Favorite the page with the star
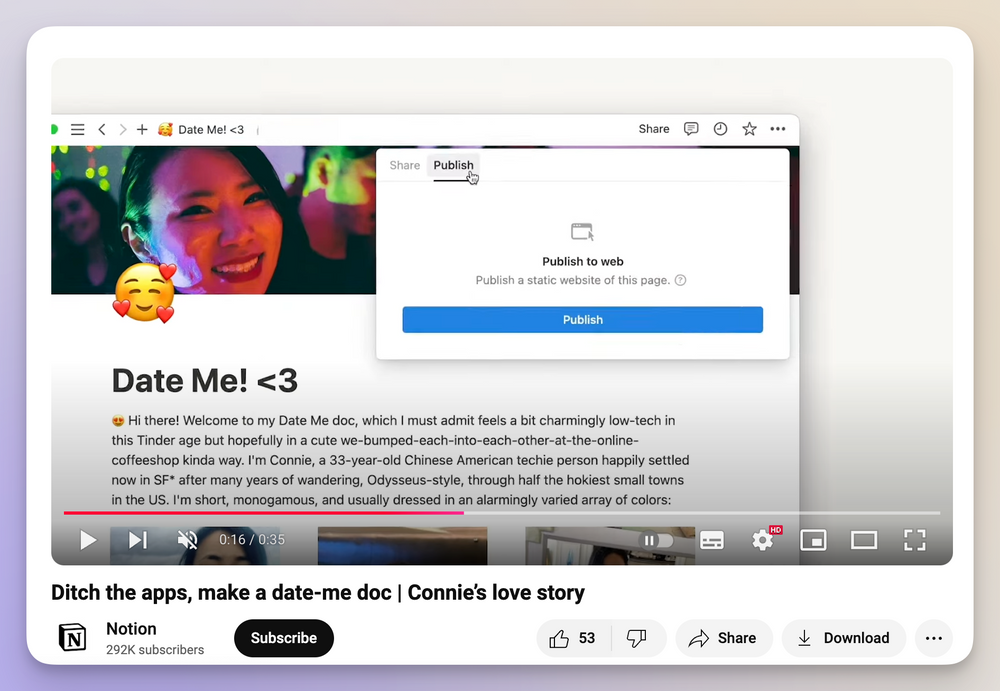 coord(749,128)
